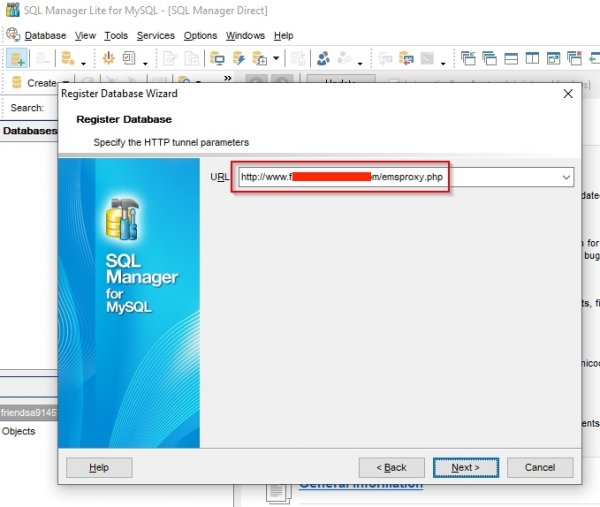This screenshot has width=600, height=507.
Task: Click the database icon with dropdown arrow
Action: pos(68,59)
